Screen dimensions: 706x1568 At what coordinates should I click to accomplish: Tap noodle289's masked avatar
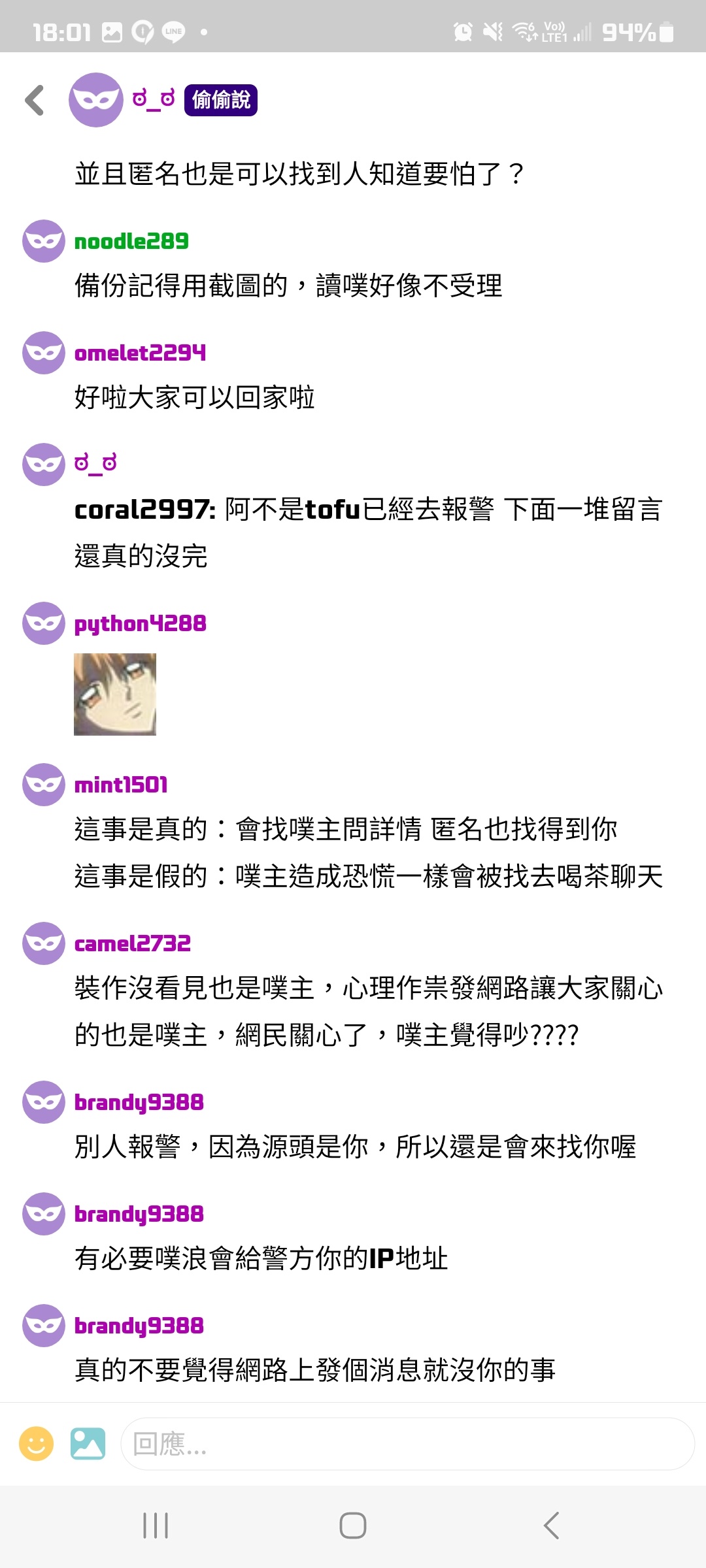click(44, 241)
